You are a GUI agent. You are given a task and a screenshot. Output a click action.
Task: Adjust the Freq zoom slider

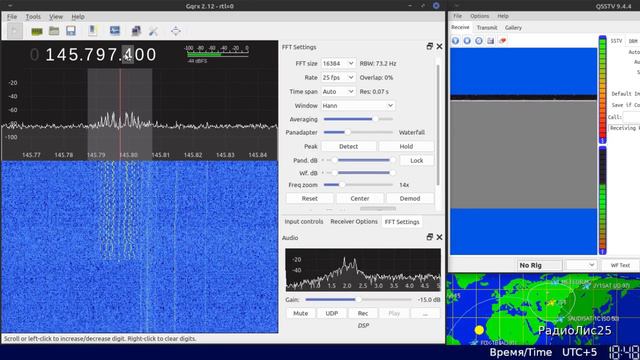pyautogui.click(x=358, y=185)
